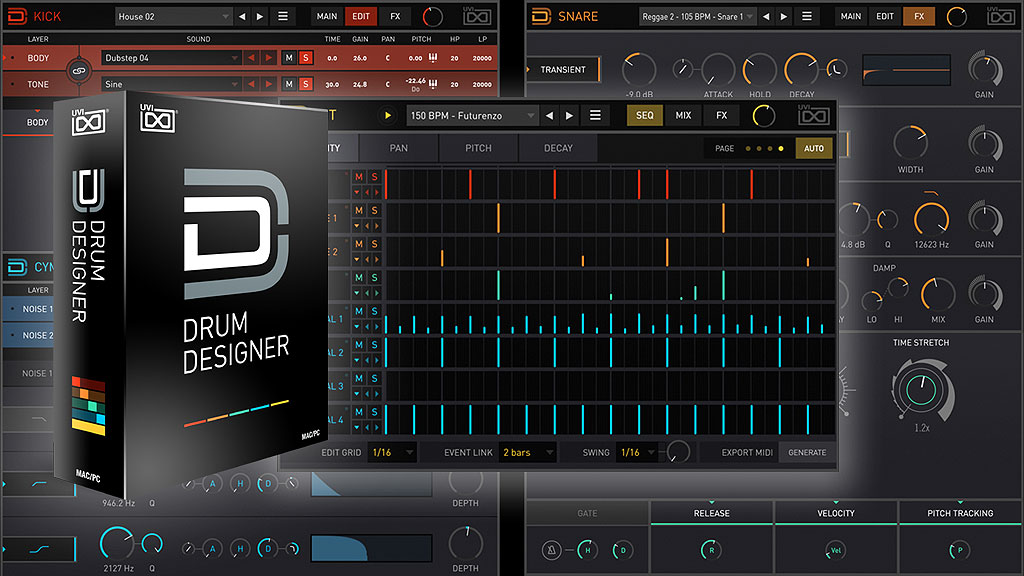Open the House 02 preset dropdown

[x=173, y=17]
